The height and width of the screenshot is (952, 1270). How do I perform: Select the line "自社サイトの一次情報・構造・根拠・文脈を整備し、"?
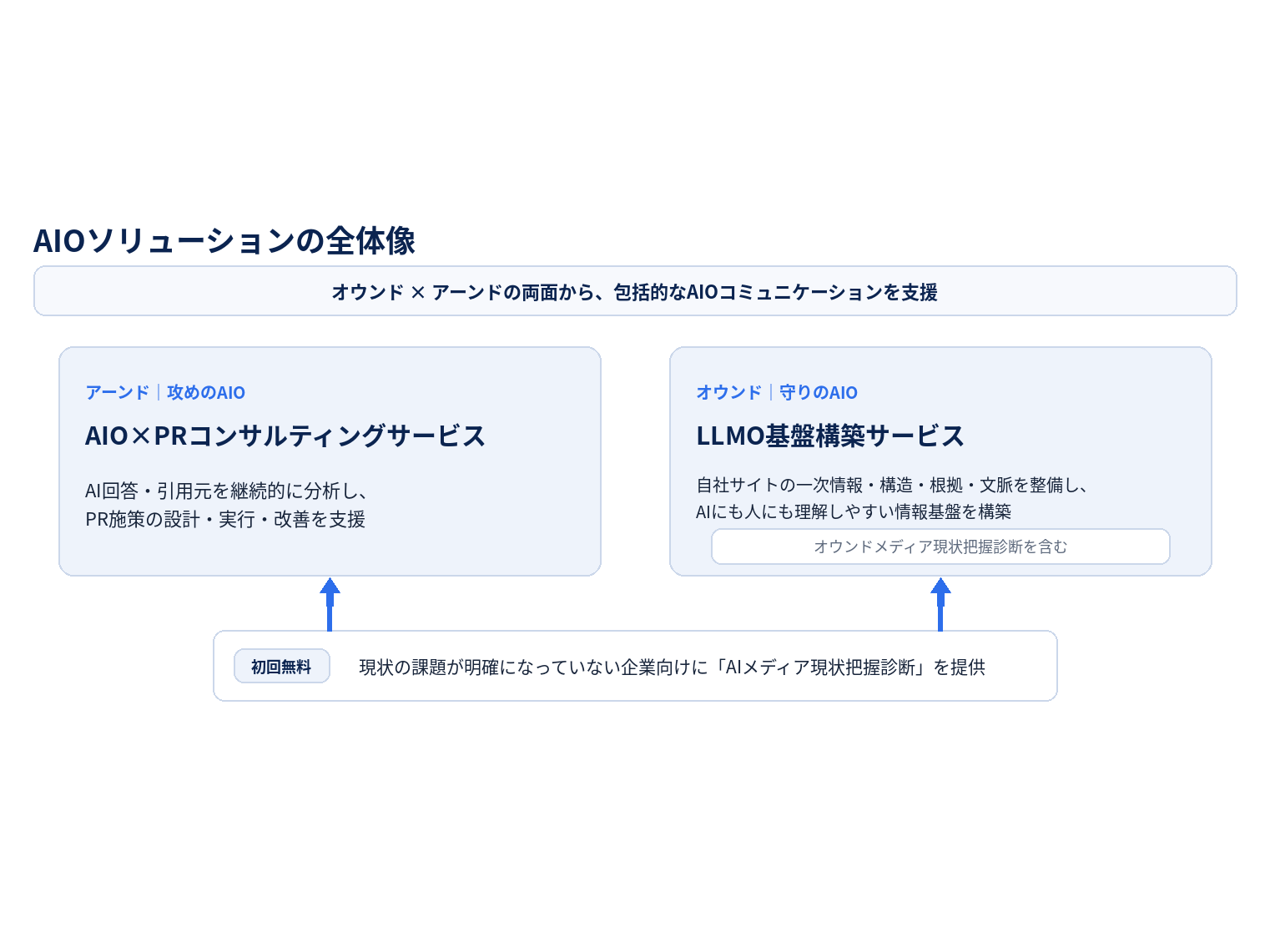[x=892, y=486]
